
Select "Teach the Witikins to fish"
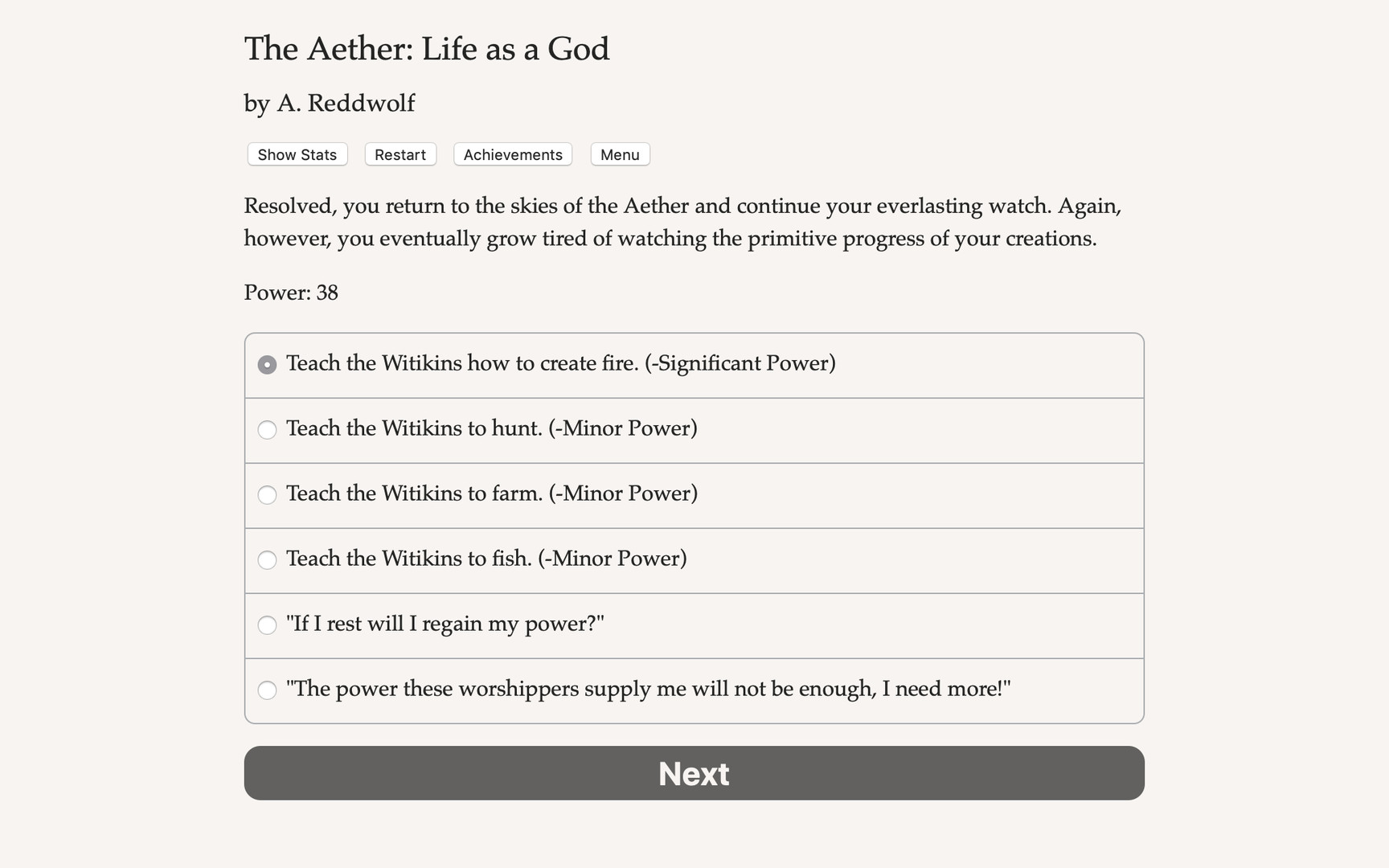click(486, 559)
